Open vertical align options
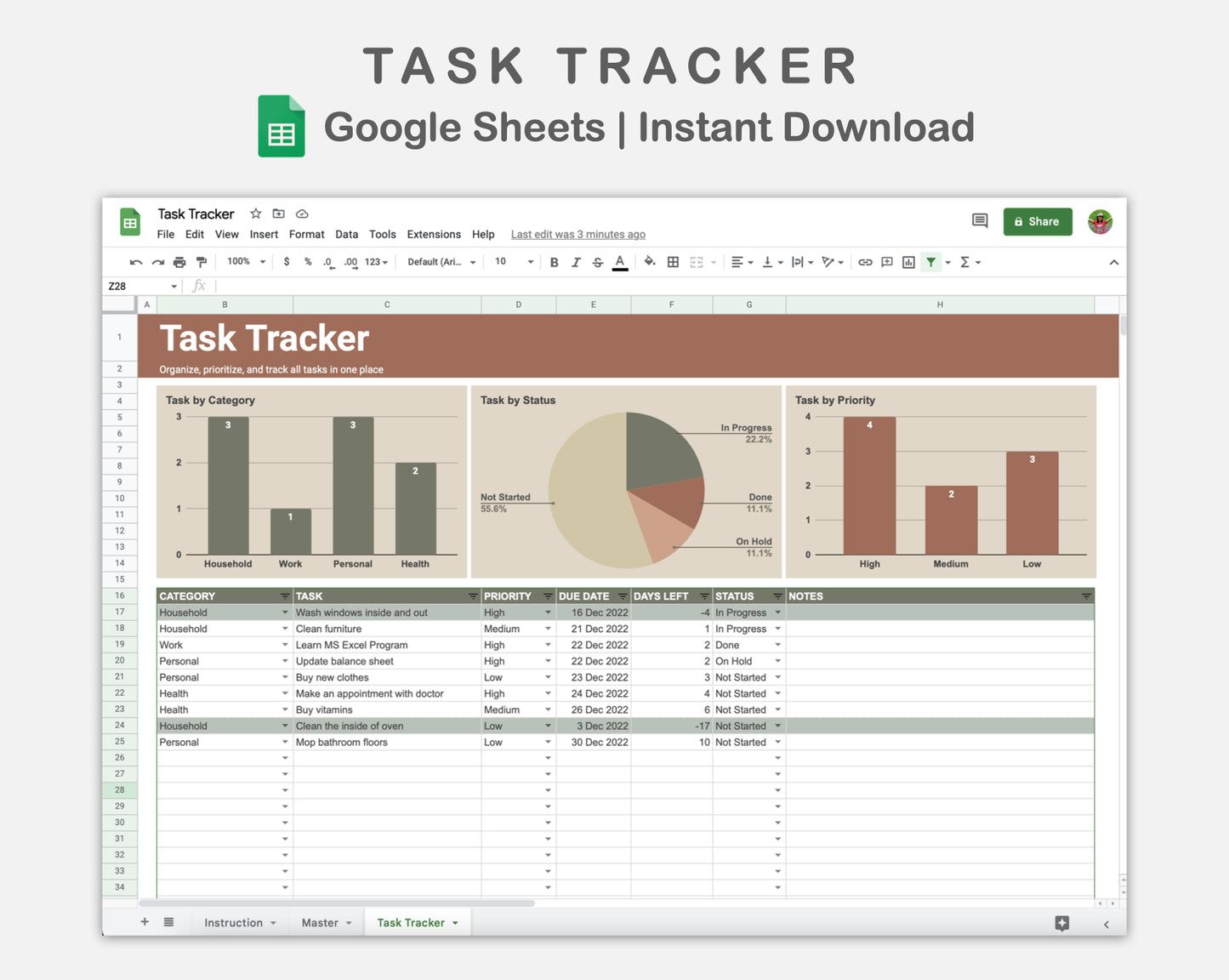 pyautogui.click(x=772, y=262)
